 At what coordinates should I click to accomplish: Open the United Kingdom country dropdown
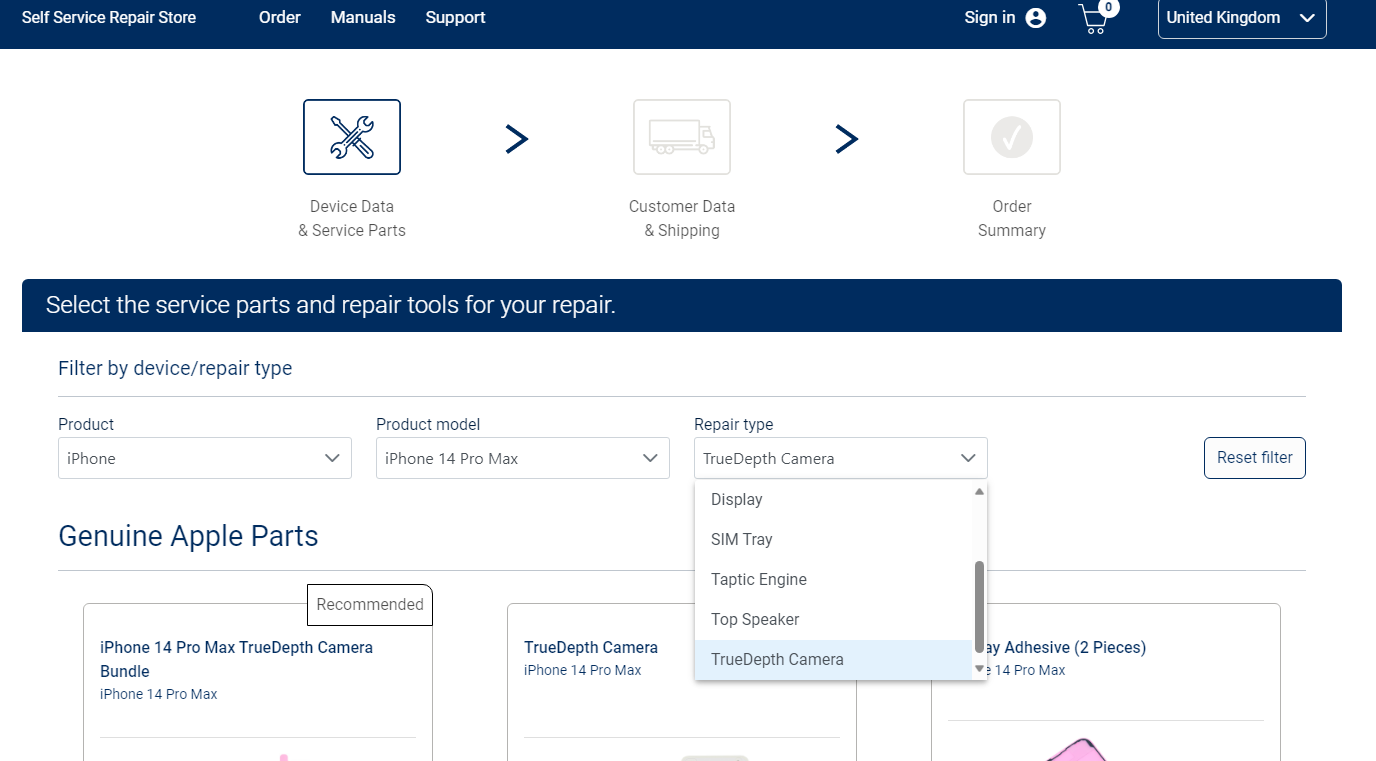pos(1242,18)
